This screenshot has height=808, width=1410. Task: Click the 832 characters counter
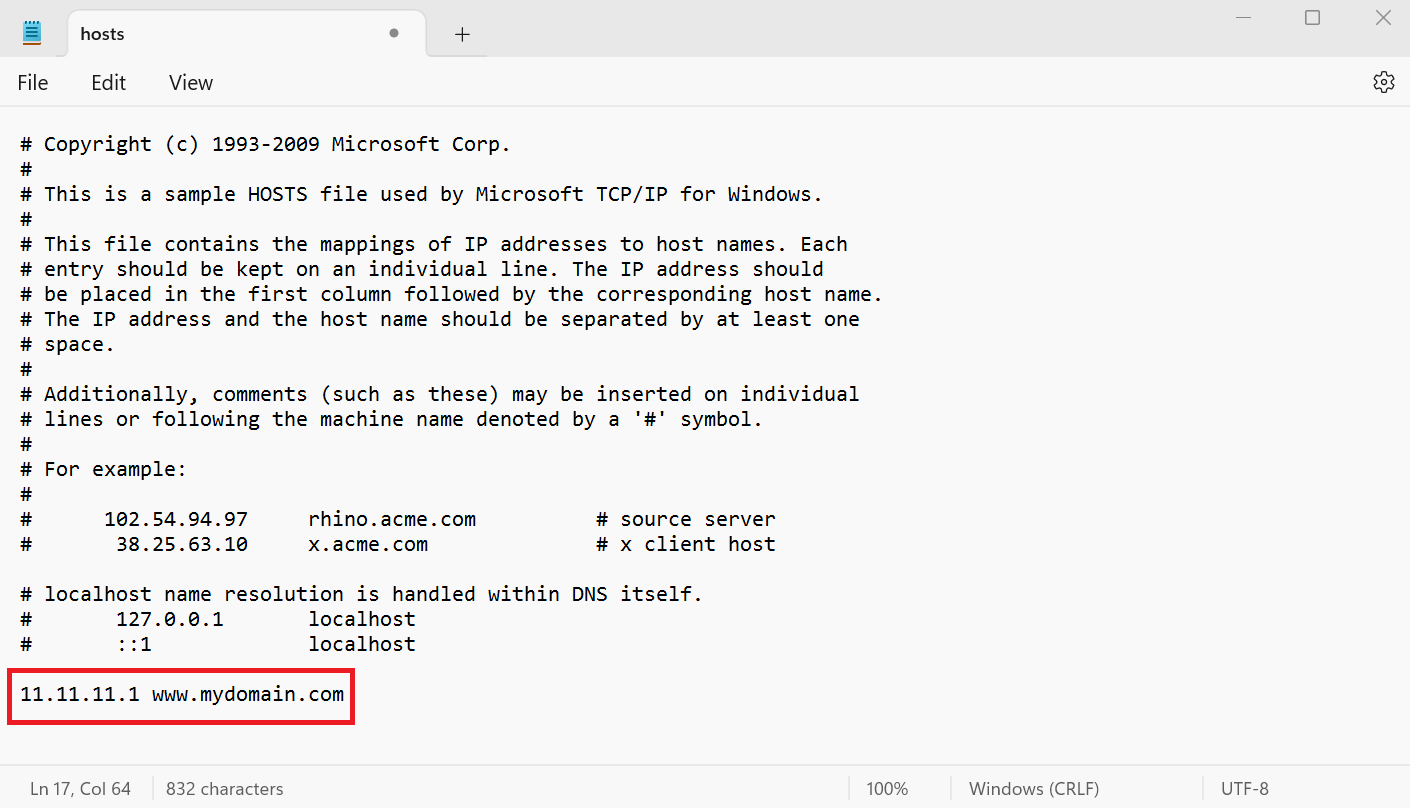[x=224, y=788]
